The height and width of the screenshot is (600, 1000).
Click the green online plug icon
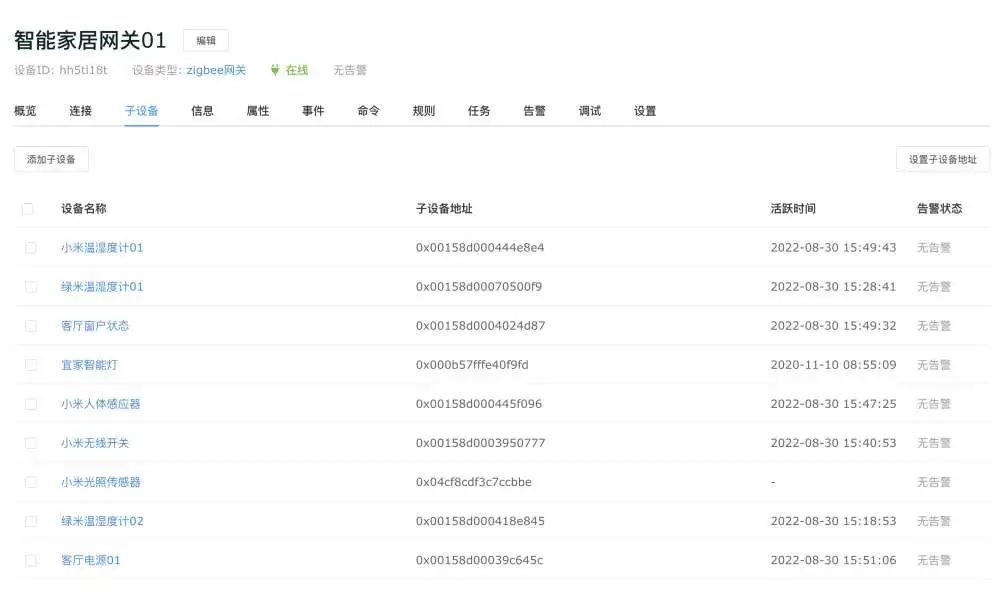[275, 70]
